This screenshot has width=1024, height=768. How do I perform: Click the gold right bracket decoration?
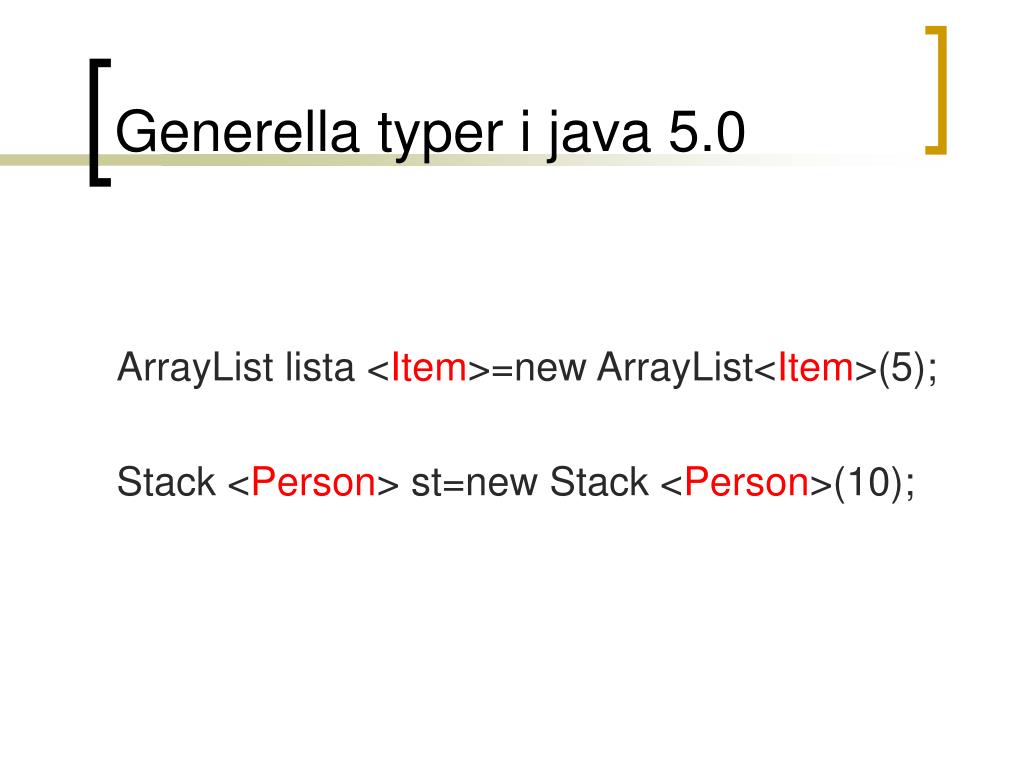pyautogui.click(x=936, y=90)
